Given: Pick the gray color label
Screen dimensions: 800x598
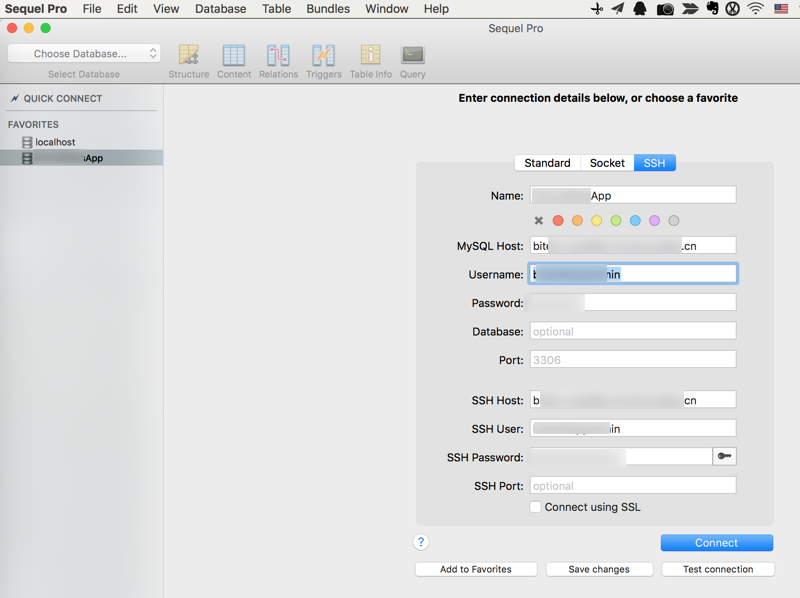Looking at the screenshot, I should [x=674, y=220].
